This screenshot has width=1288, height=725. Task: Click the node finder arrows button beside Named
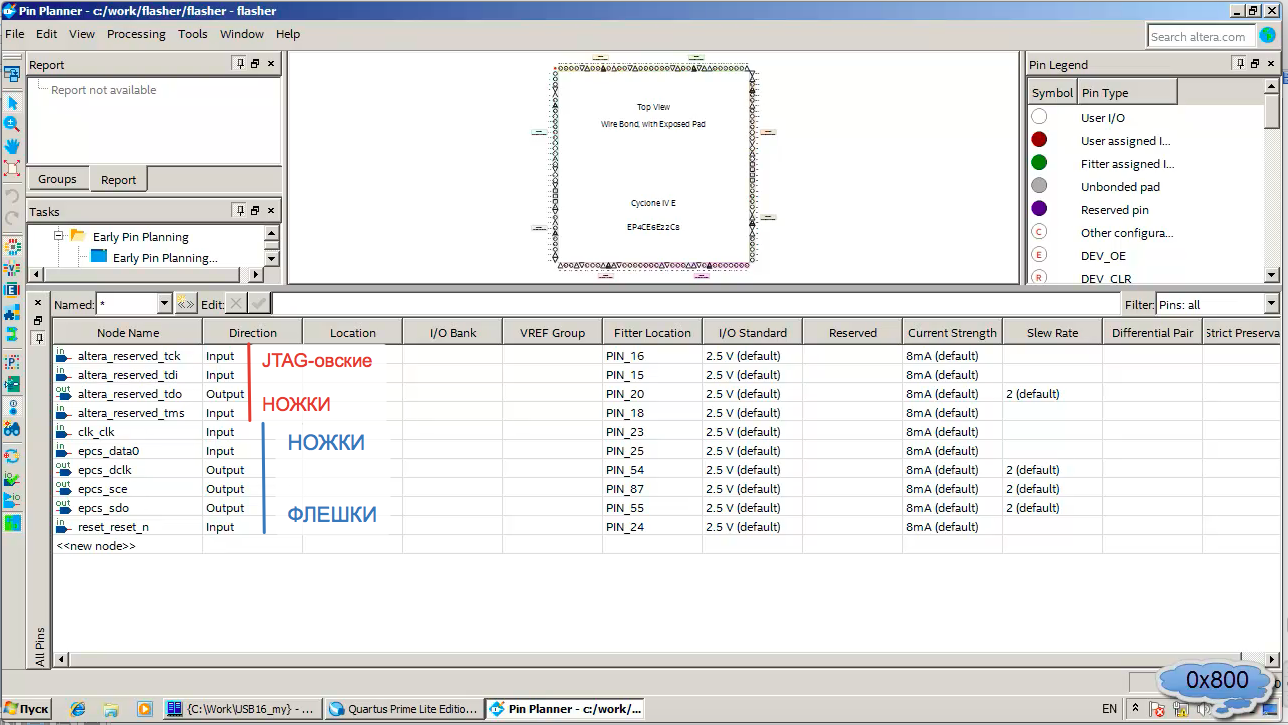coord(186,304)
